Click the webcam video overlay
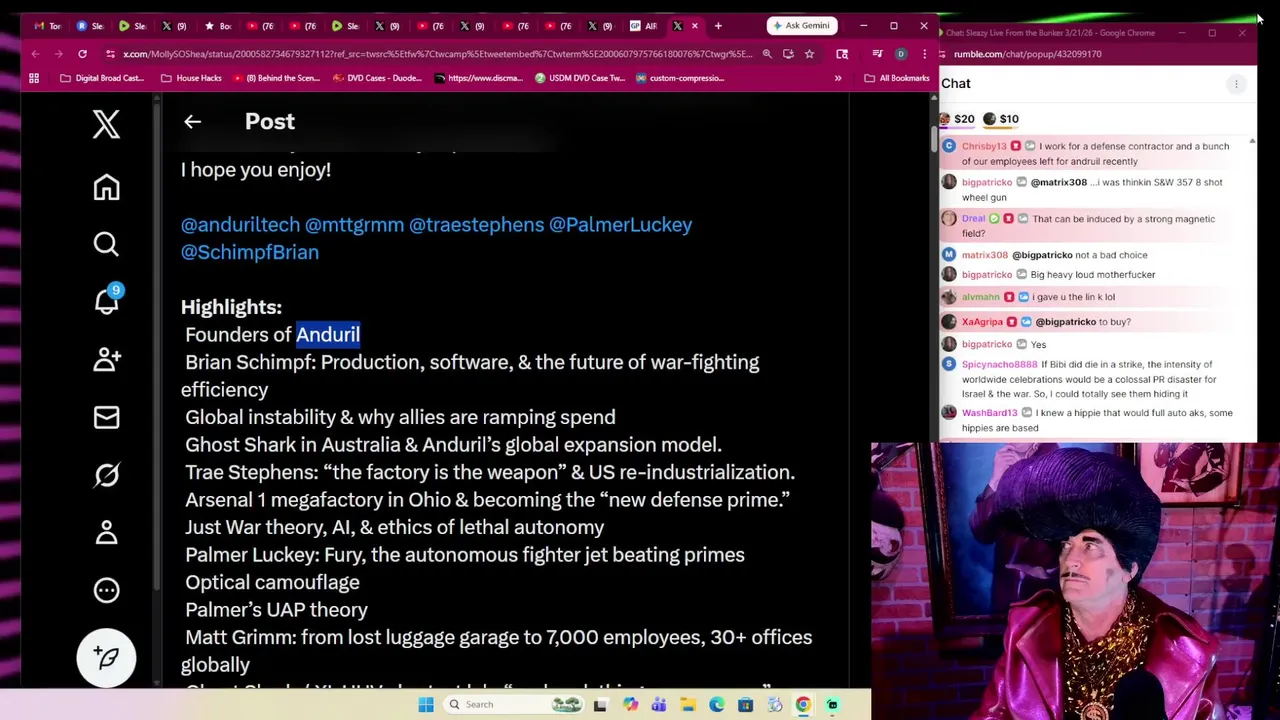Viewport: 1280px width, 720px height. tap(1075, 580)
